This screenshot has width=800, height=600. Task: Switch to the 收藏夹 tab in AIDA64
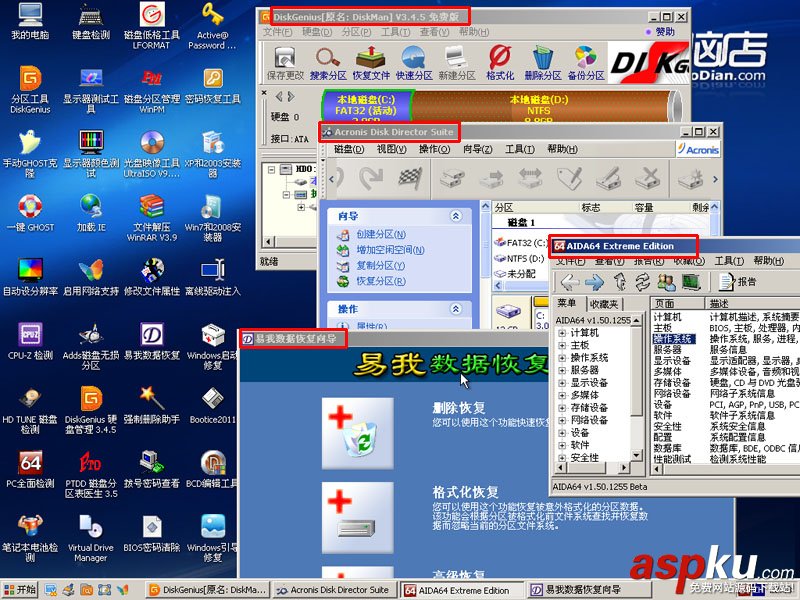605,303
